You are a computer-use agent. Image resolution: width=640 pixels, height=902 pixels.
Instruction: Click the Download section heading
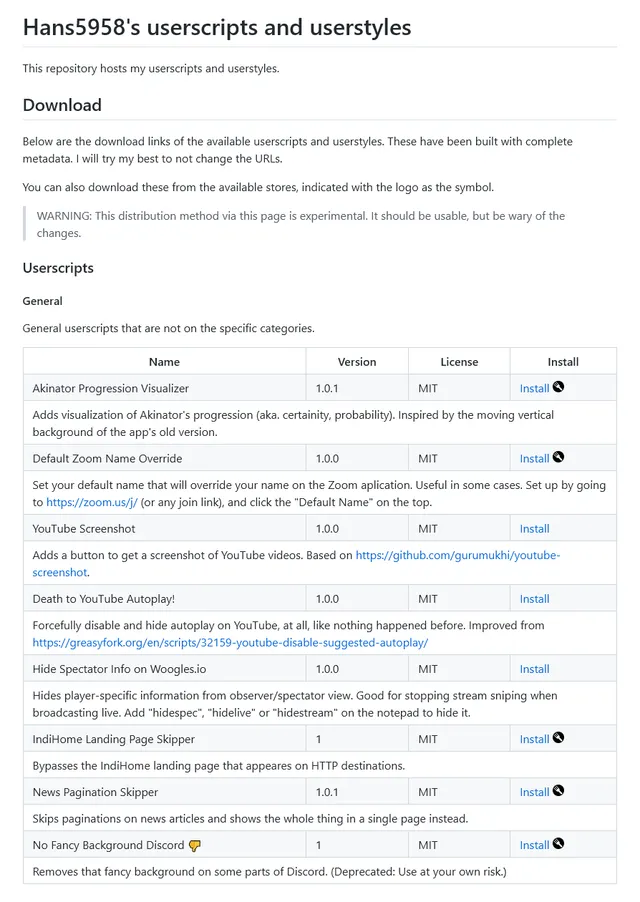pos(62,105)
